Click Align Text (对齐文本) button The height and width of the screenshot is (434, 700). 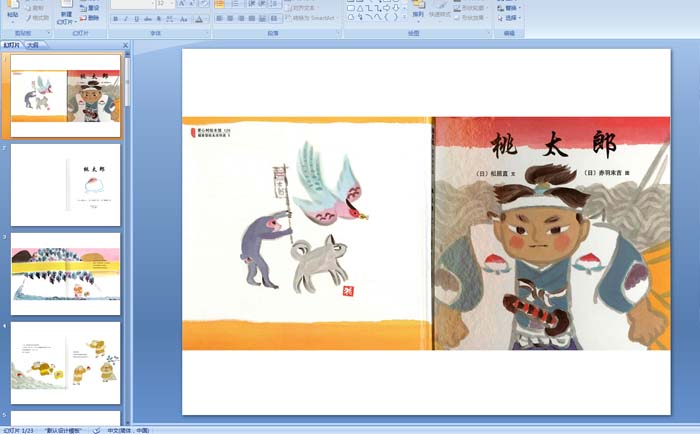[303, 8]
